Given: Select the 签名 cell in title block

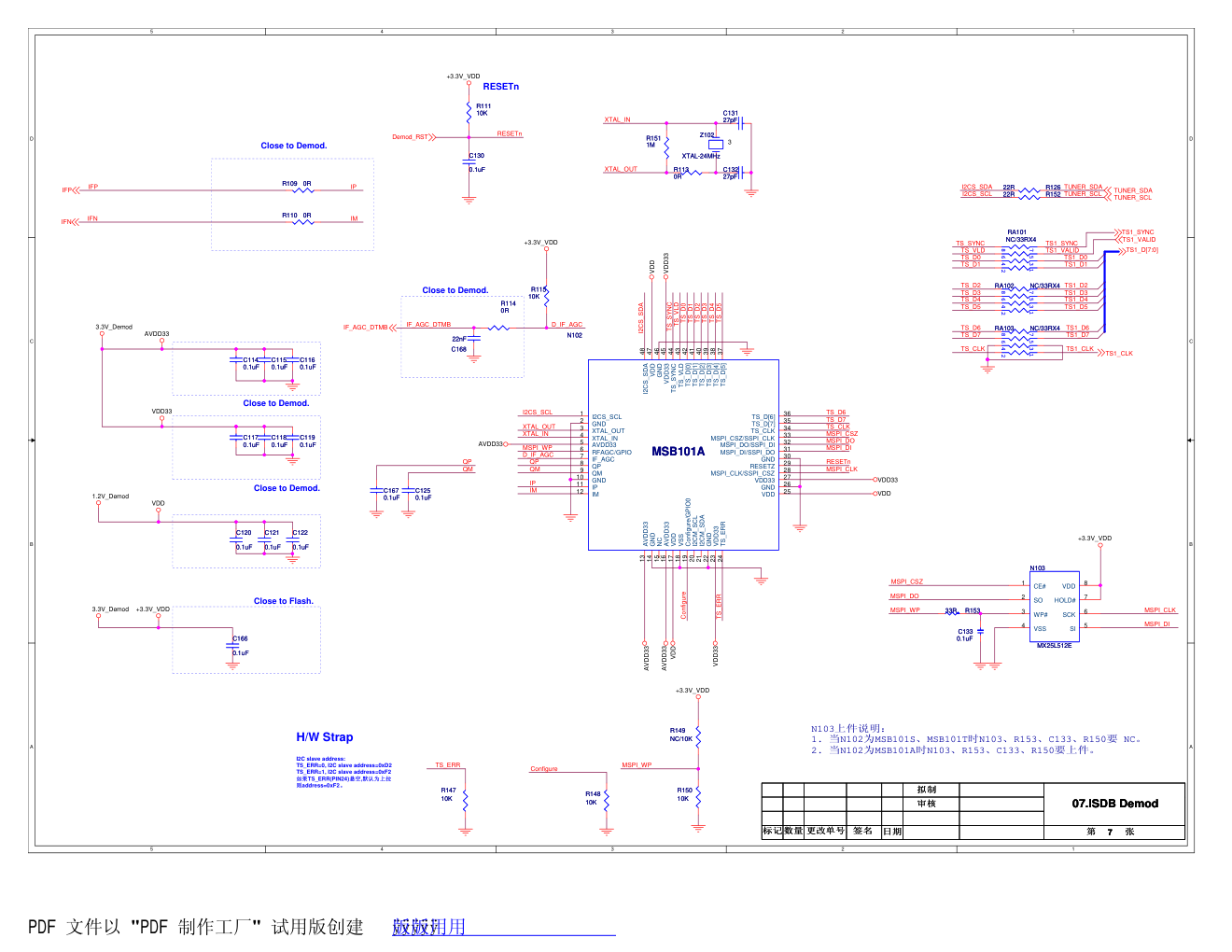Looking at the screenshot, I should coord(863,831).
